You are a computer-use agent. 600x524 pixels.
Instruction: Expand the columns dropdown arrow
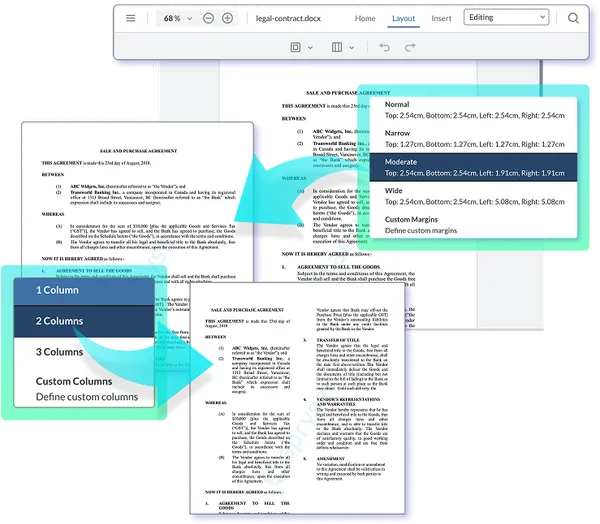[352, 47]
